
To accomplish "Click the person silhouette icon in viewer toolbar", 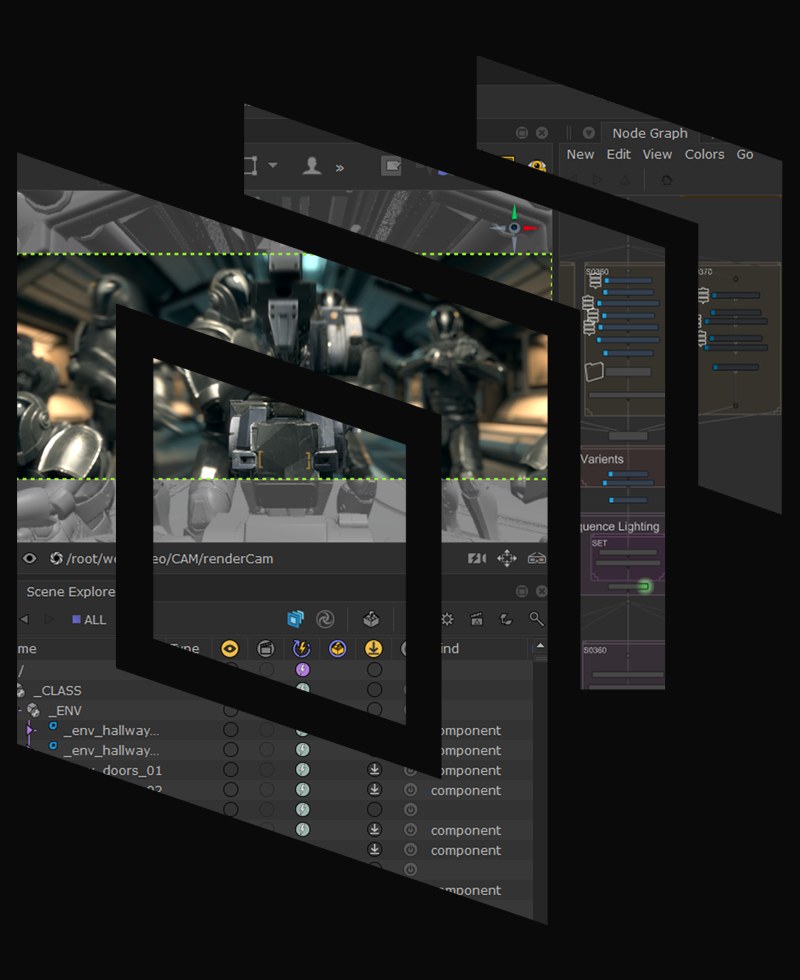I will pos(311,166).
